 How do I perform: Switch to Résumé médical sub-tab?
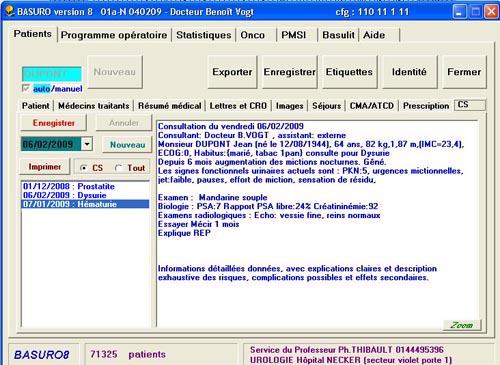pos(170,106)
